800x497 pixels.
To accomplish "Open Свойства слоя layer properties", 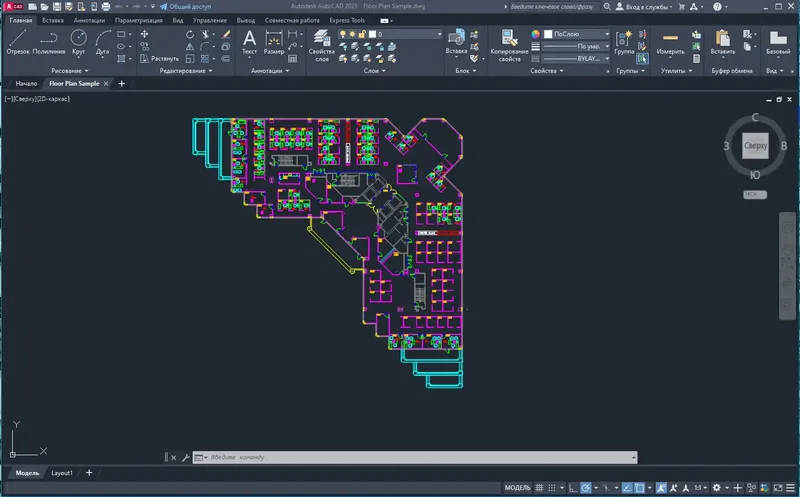I will point(321,46).
